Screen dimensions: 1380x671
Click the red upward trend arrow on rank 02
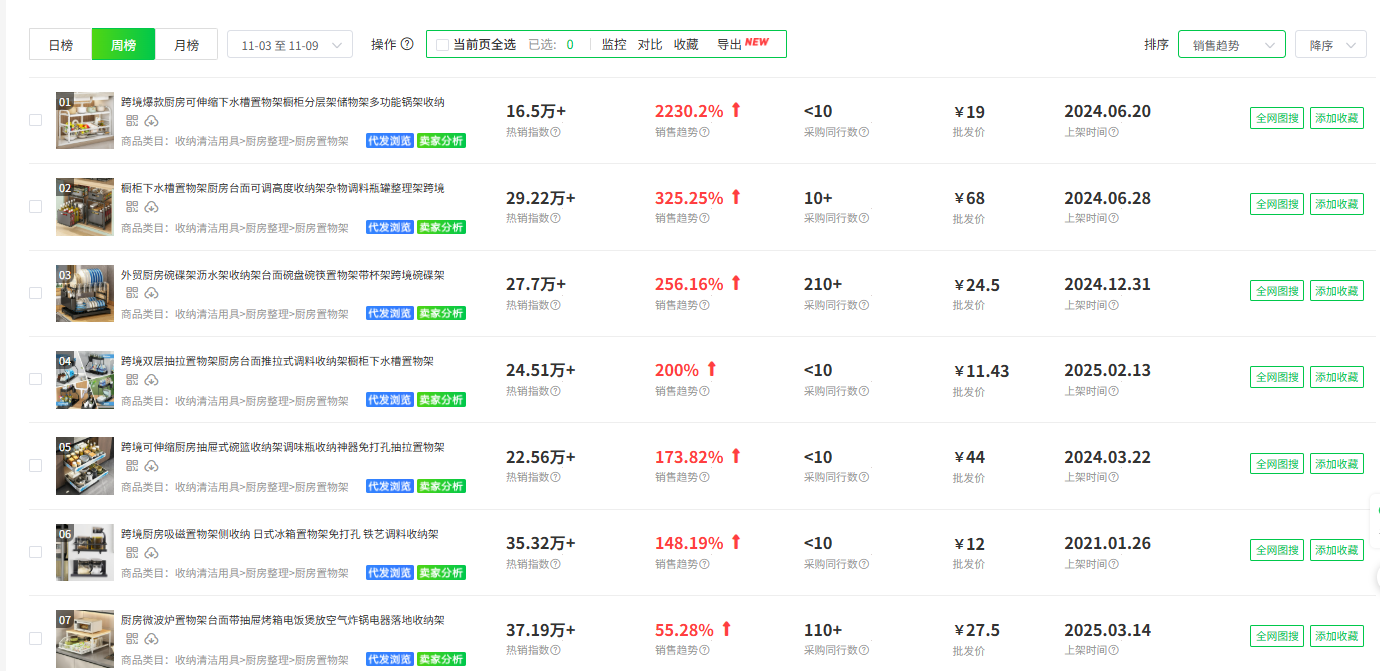tap(736, 196)
